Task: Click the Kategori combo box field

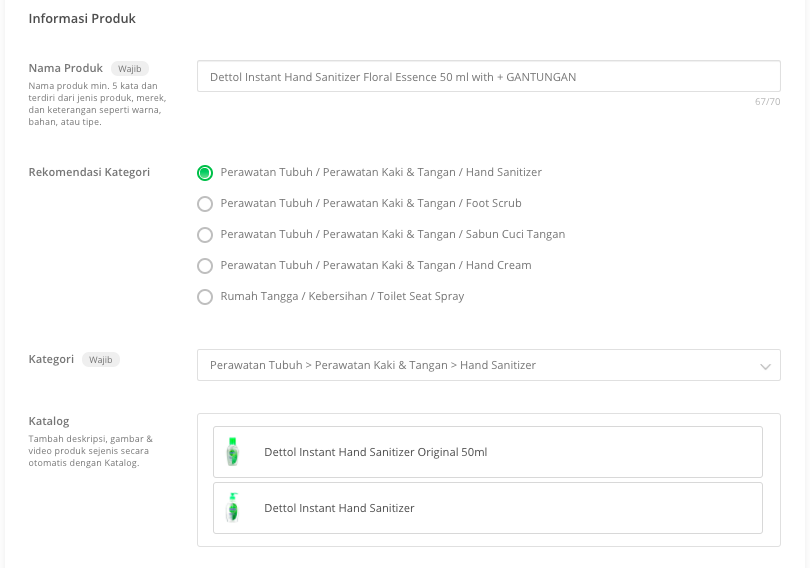Action: tap(489, 365)
